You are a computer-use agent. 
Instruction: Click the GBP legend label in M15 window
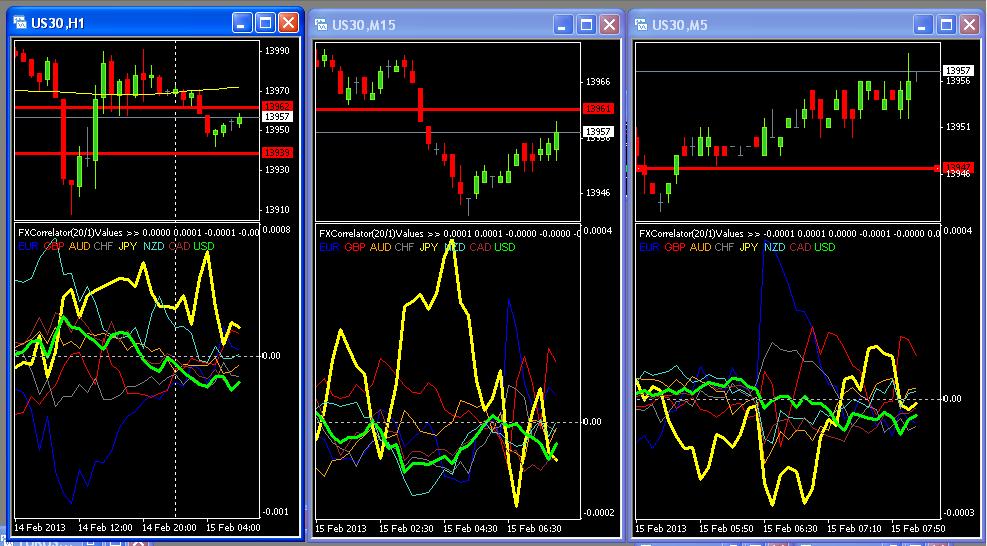click(355, 247)
